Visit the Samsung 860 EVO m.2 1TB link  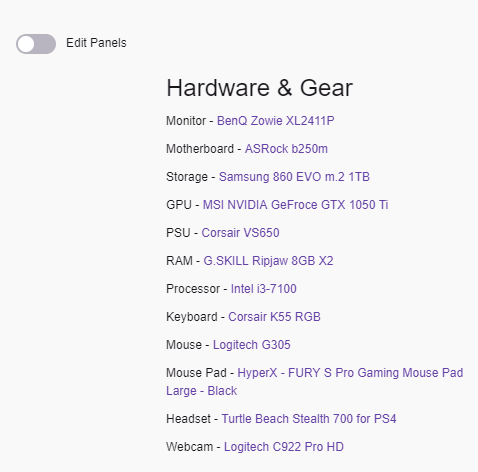[294, 177]
